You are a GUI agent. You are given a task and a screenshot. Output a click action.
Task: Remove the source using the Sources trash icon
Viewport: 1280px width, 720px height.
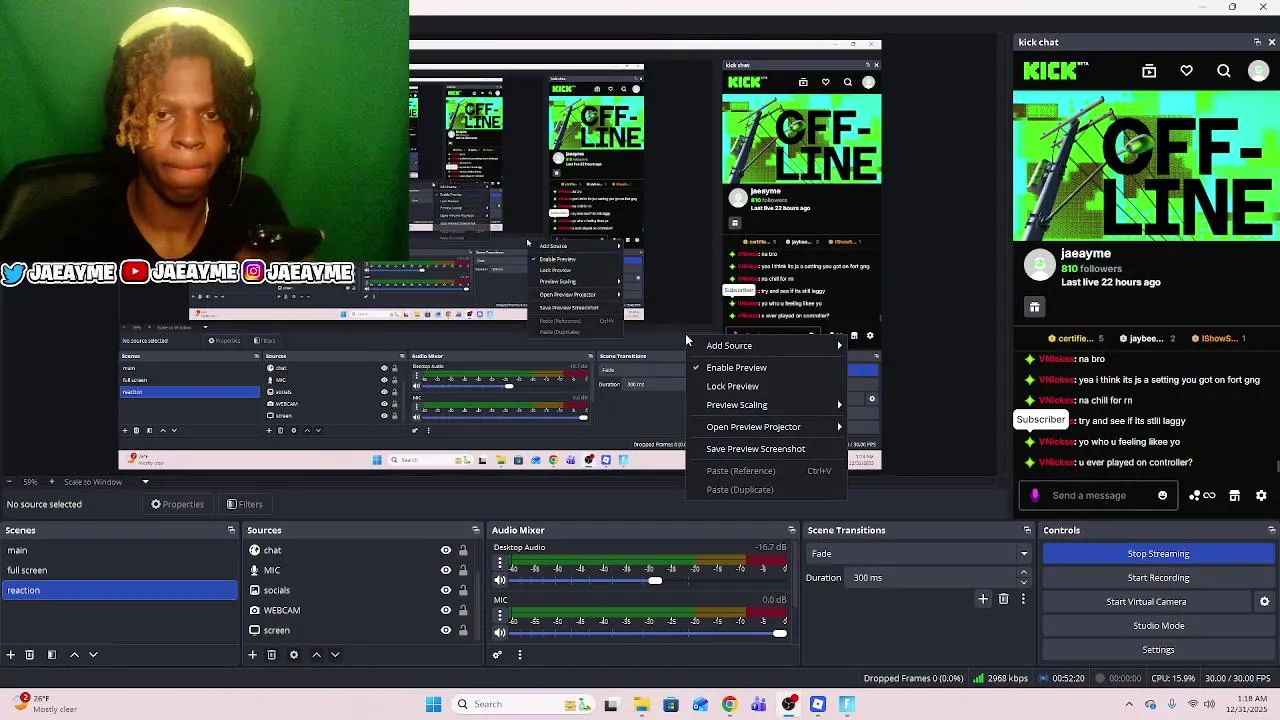(272, 655)
